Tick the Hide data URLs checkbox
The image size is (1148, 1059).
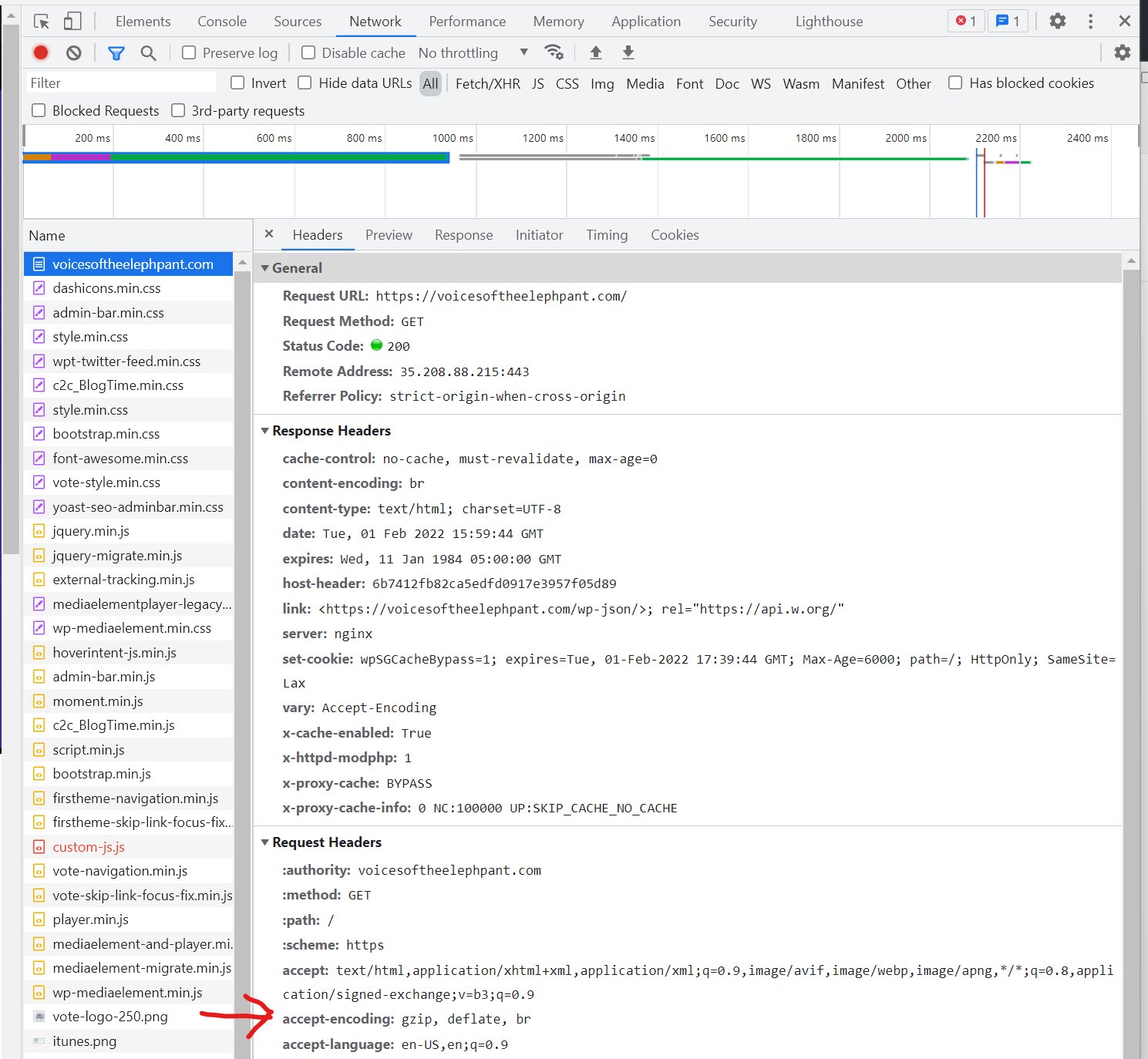click(x=305, y=82)
